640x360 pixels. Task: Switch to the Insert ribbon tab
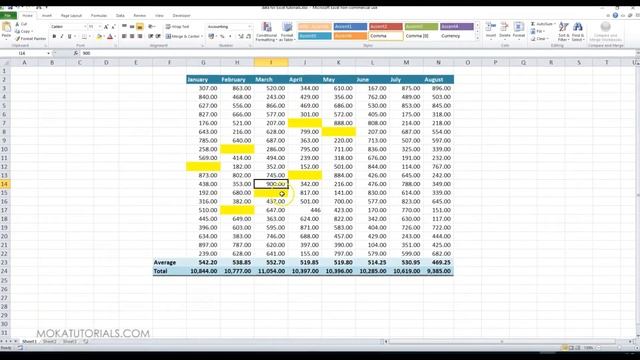click(x=47, y=16)
